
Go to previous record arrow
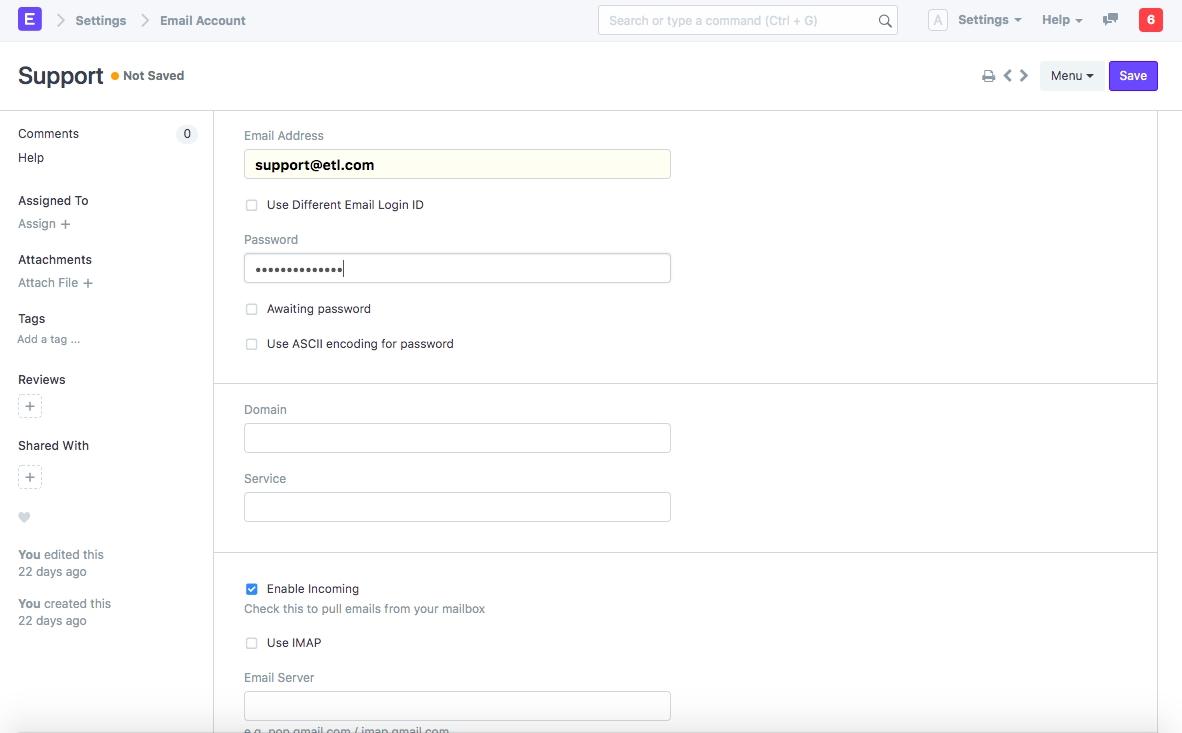click(x=1008, y=76)
